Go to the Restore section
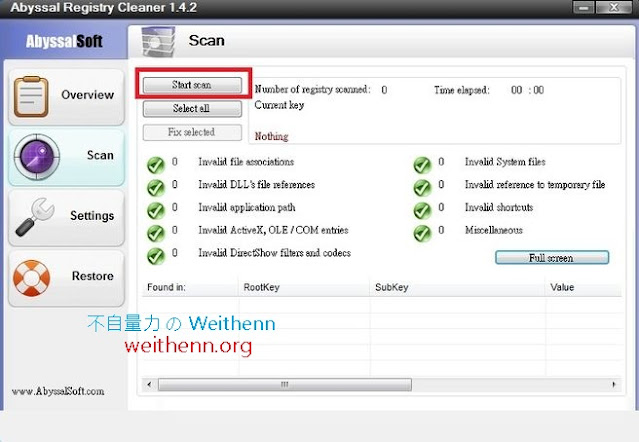Screen dimensions: 639x442 (66, 278)
